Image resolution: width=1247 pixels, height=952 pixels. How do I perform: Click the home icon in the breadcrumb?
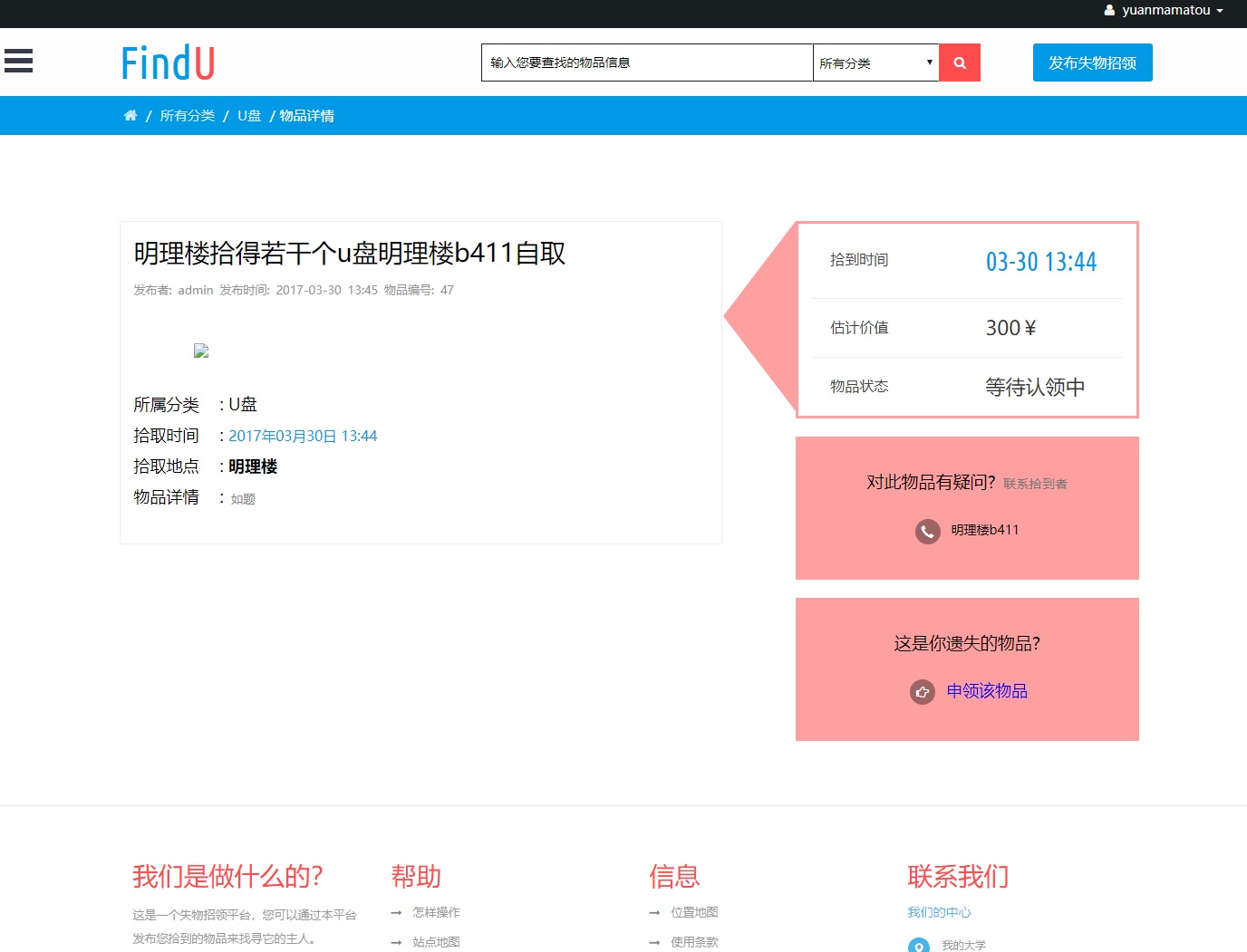tap(130, 115)
